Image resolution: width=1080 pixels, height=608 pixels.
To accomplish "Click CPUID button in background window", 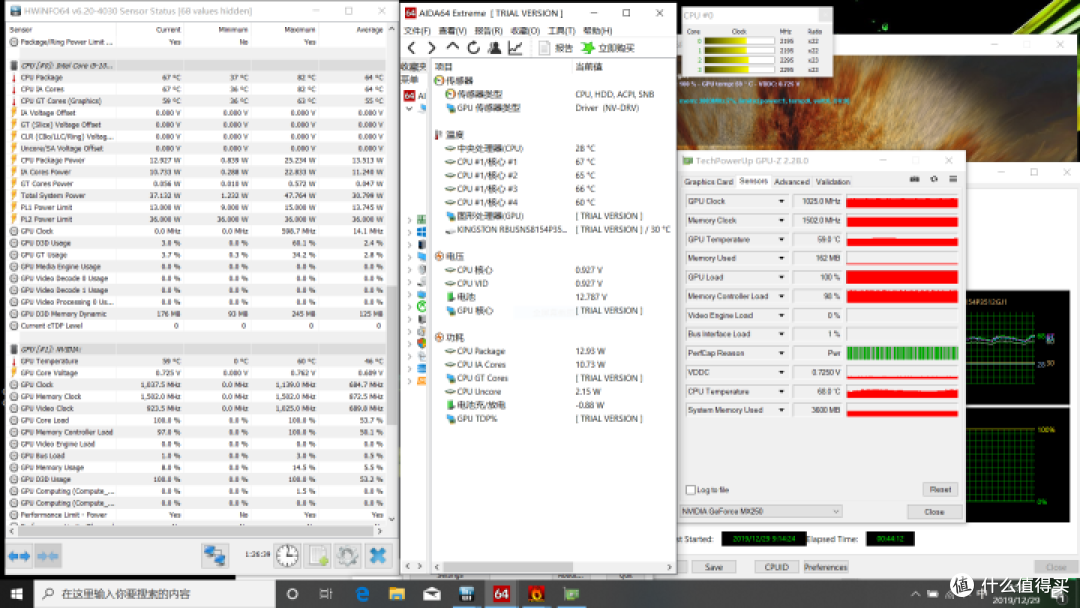I will (x=776, y=567).
